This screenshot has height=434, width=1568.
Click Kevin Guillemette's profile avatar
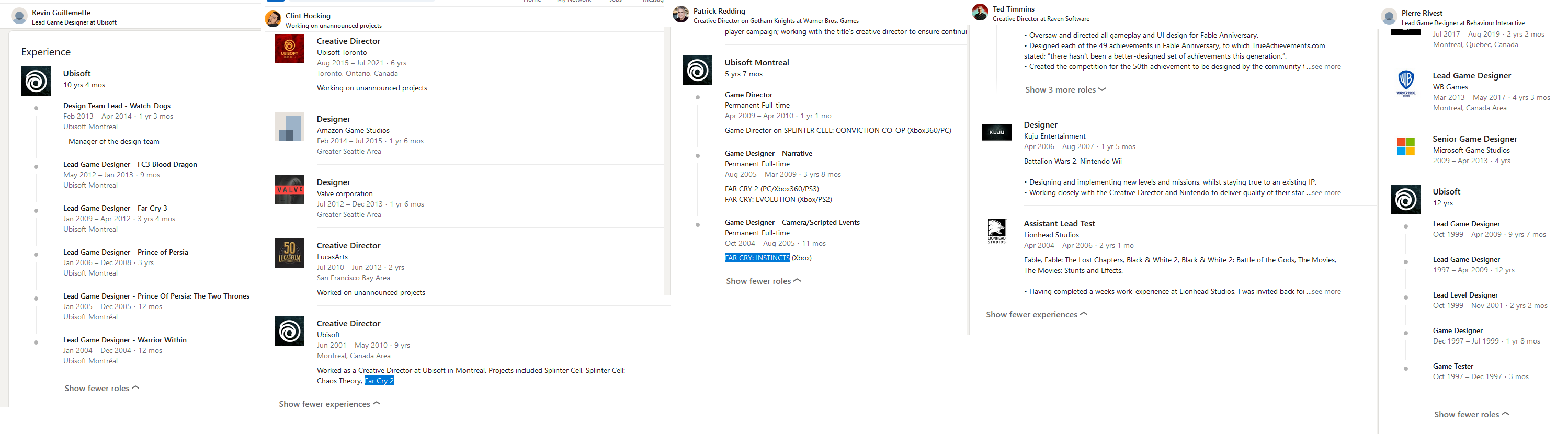(19, 16)
